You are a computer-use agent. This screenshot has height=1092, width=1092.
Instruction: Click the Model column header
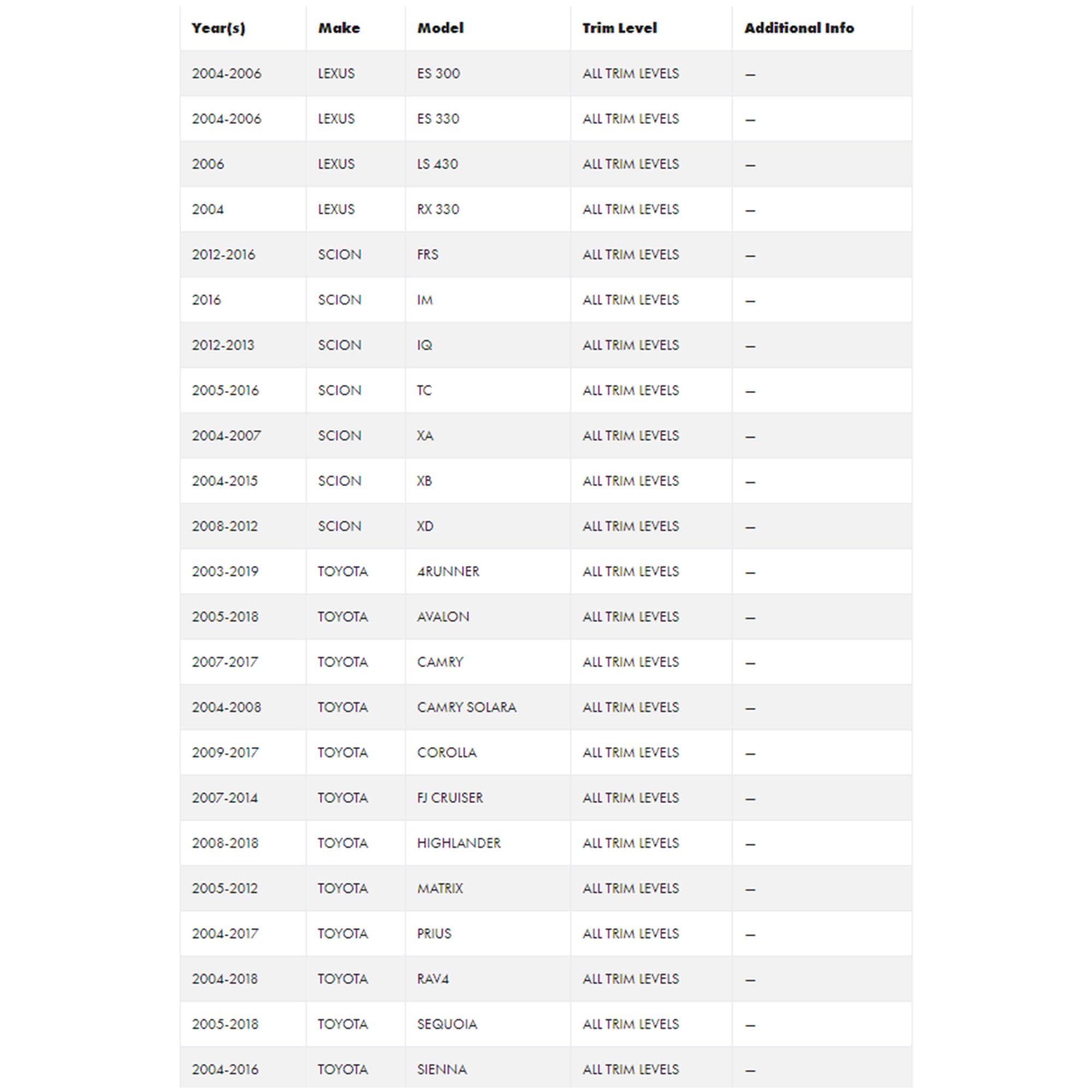(x=440, y=28)
